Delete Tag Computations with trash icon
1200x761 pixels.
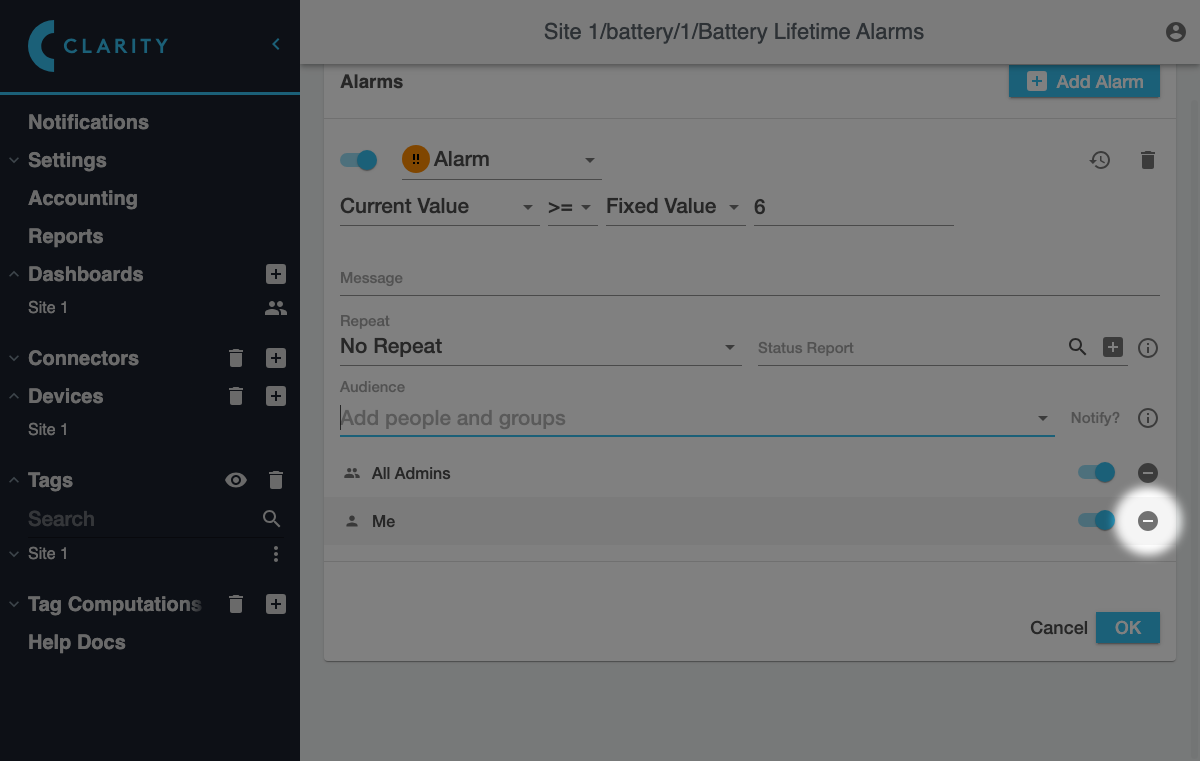(x=236, y=604)
